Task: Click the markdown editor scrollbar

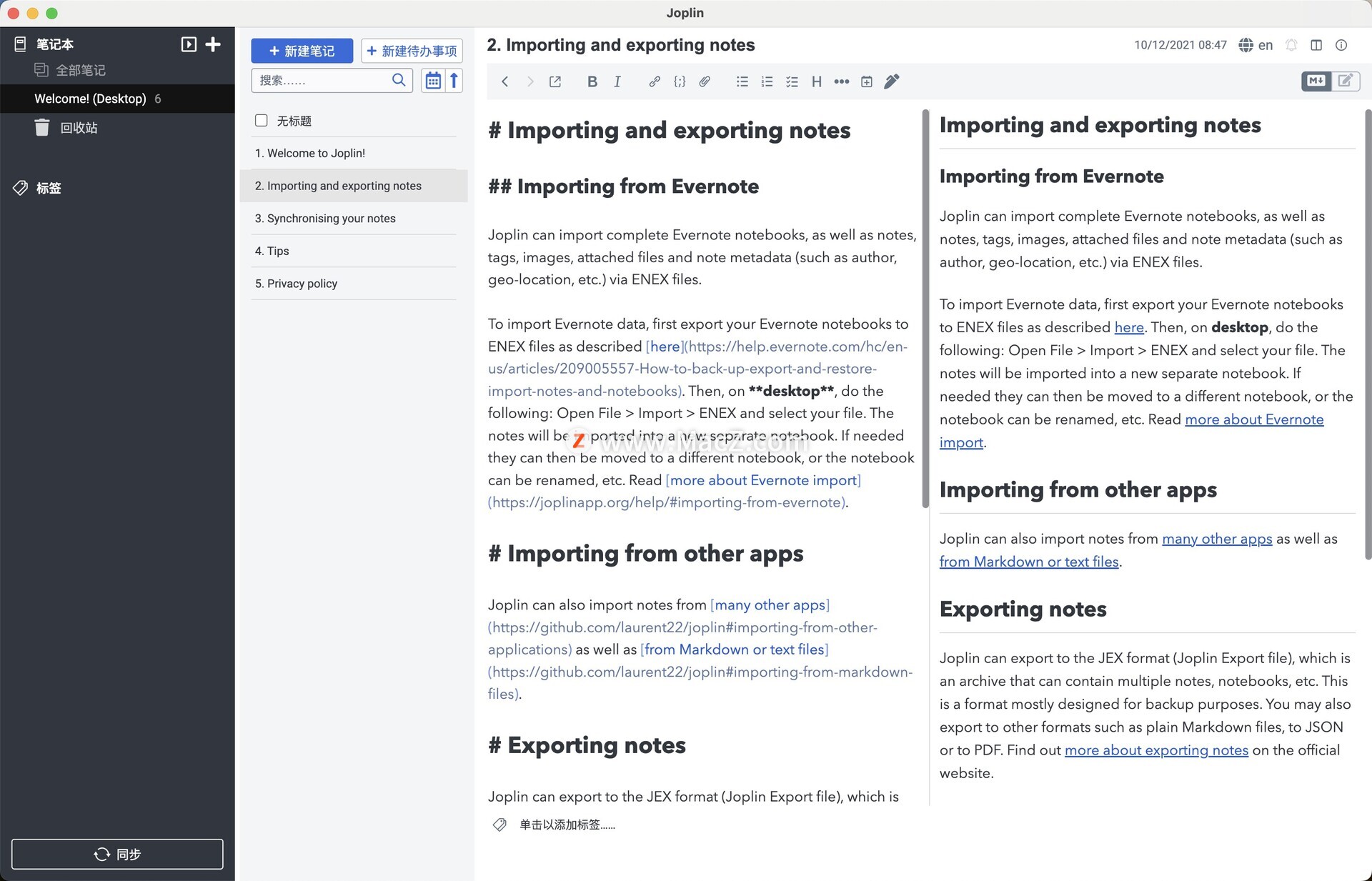Action: (x=925, y=309)
